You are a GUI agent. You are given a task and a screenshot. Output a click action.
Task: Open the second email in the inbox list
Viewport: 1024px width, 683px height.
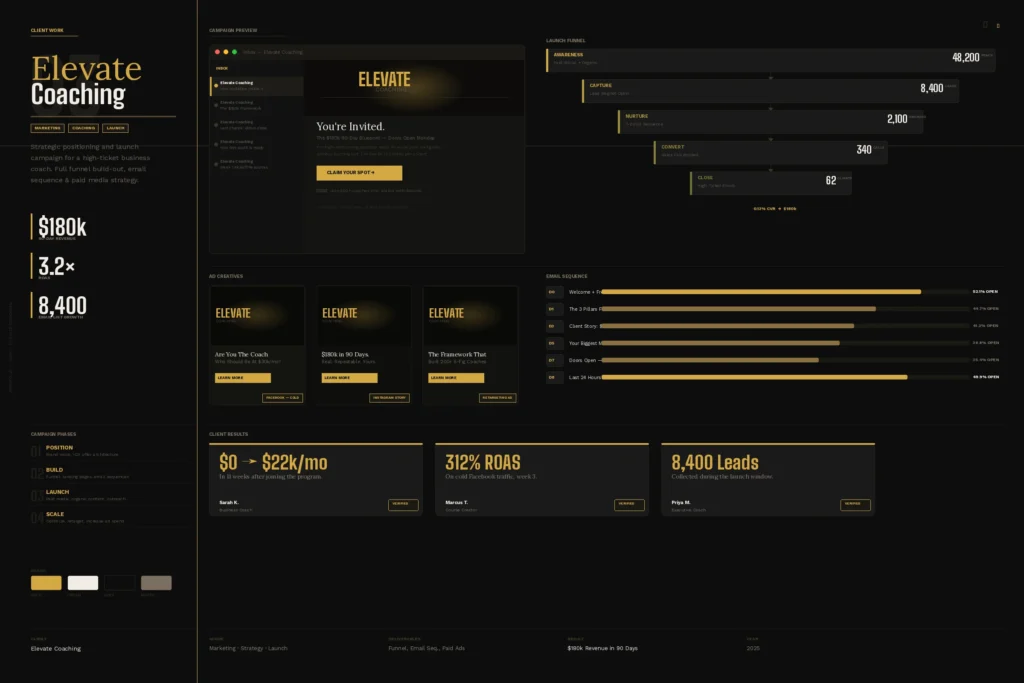point(257,105)
